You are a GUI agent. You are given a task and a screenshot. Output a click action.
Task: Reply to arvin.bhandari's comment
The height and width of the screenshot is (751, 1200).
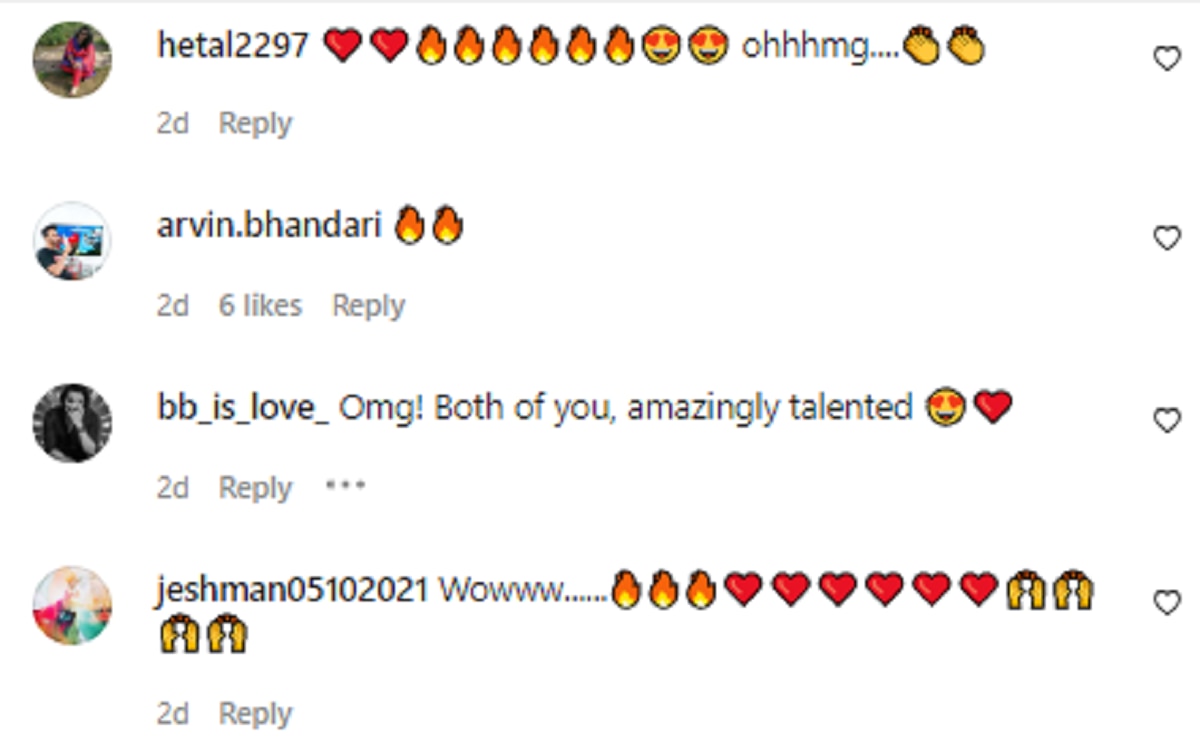368,306
